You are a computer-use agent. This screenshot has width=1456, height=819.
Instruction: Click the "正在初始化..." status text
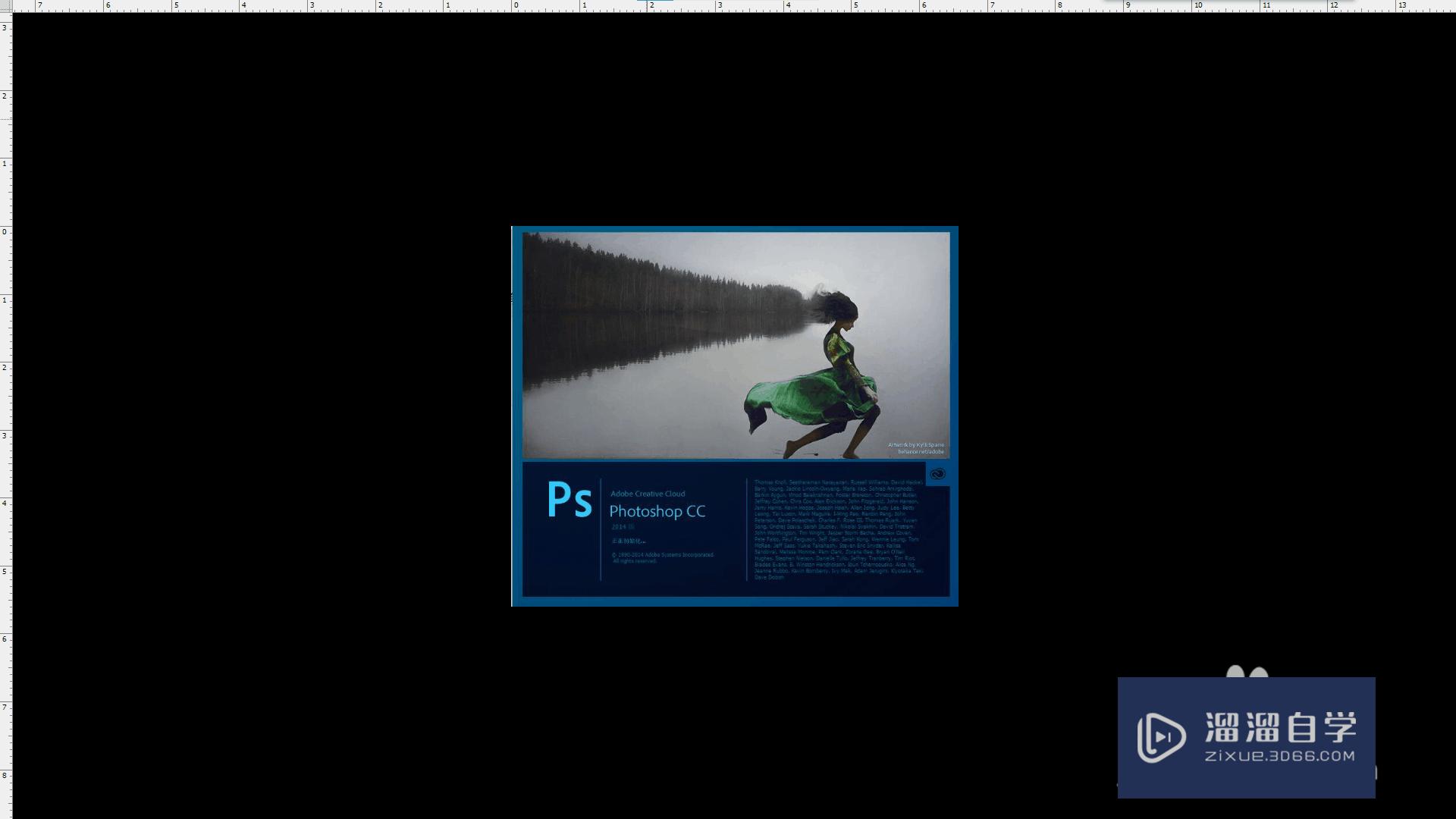[629, 541]
